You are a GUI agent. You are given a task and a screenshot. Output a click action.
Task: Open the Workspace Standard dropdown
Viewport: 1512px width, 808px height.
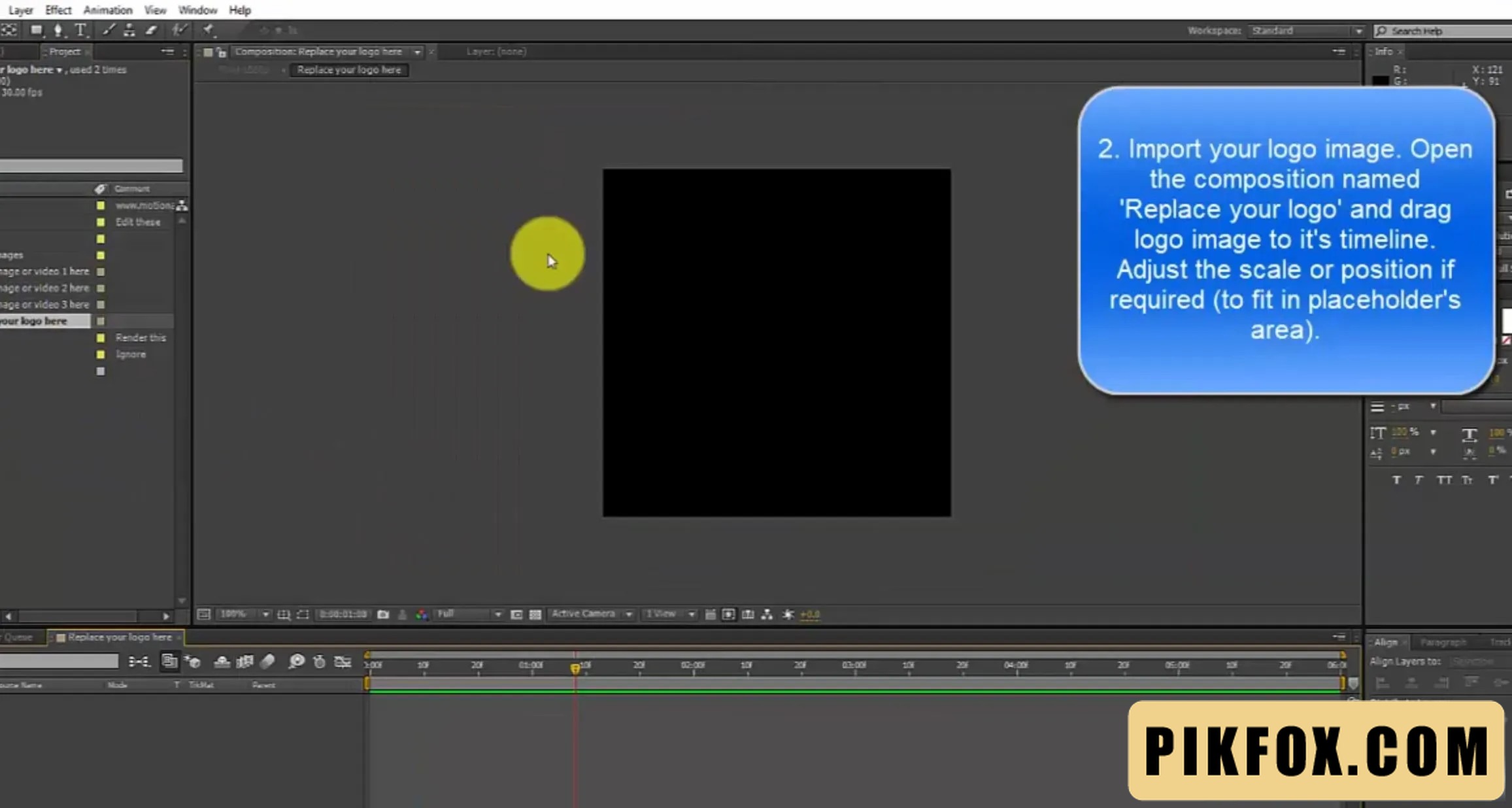pos(1307,31)
